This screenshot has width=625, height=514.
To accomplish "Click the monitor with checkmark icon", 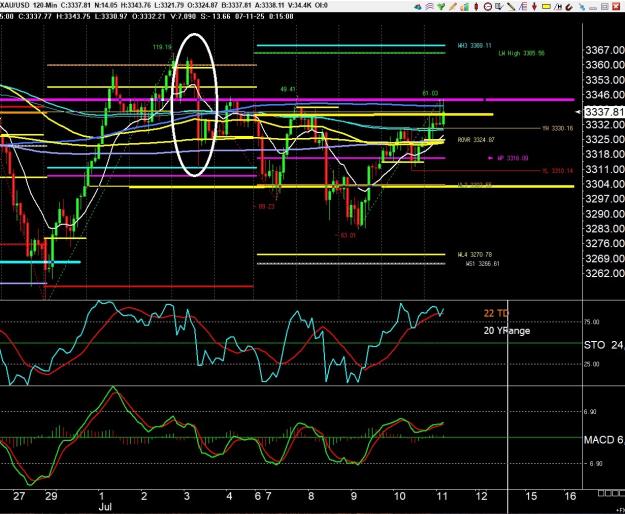I will [499, 6].
